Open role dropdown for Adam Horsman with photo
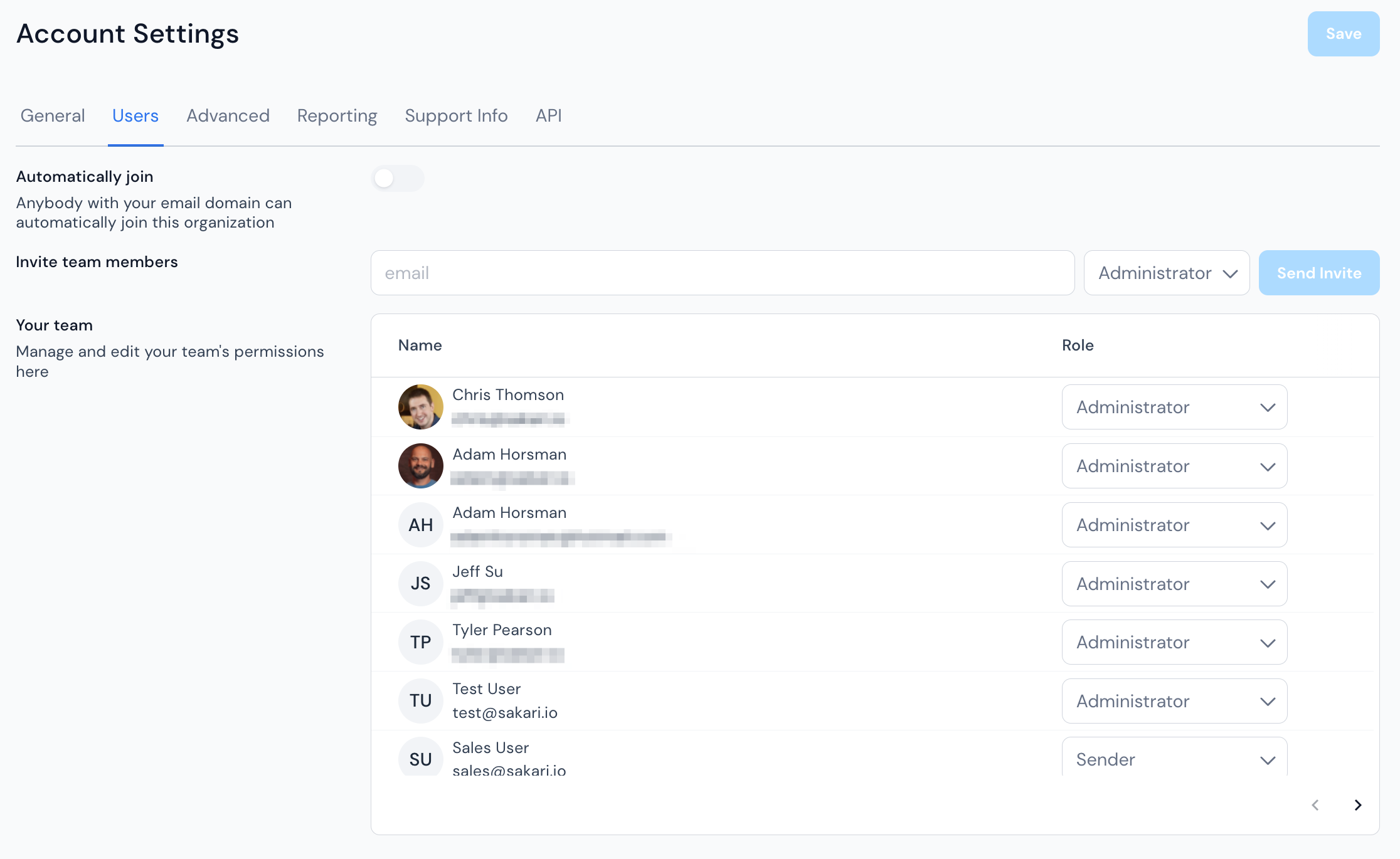The width and height of the screenshot is (1400, 859). [x=1174, y=466]
